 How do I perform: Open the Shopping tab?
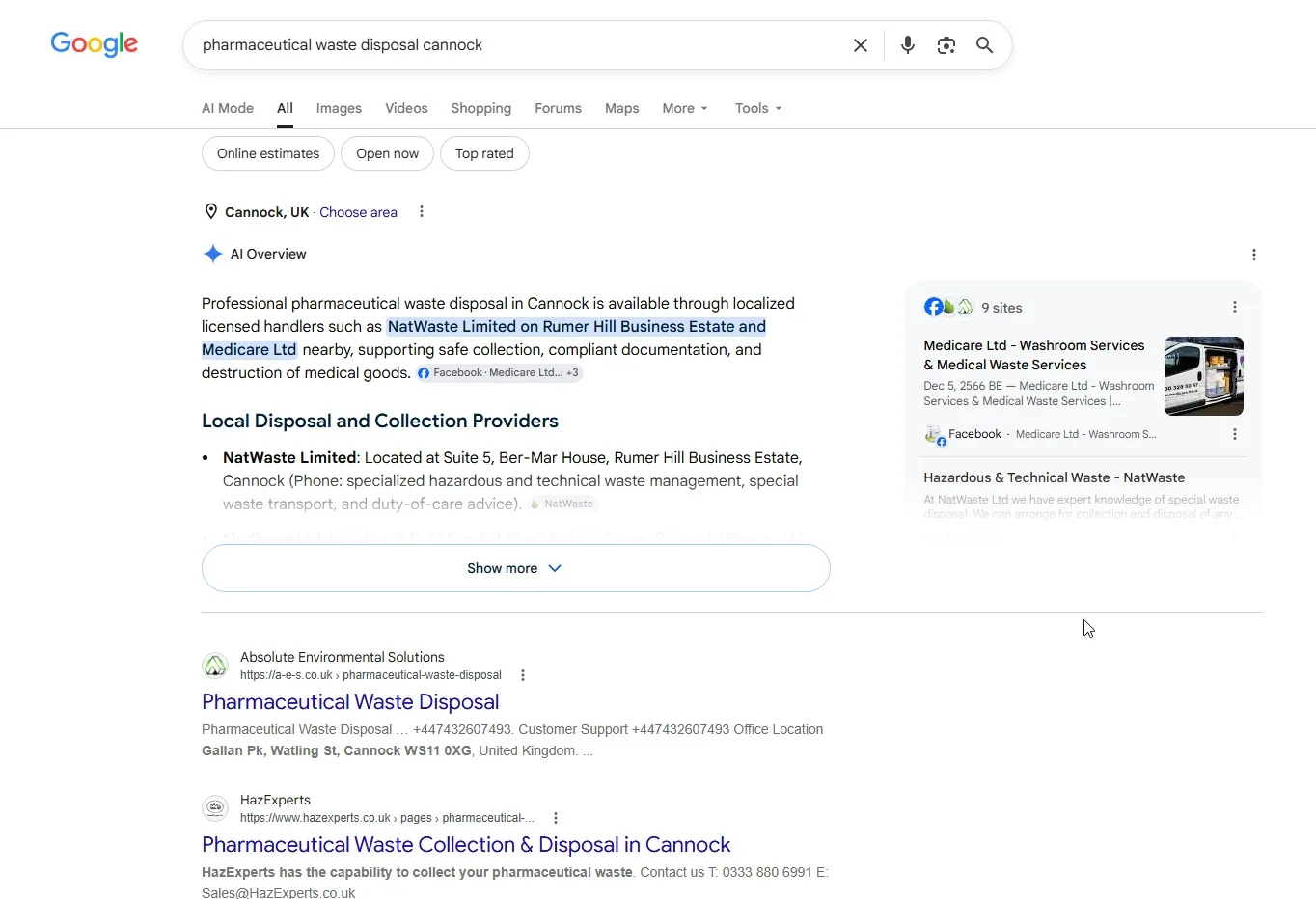(x=480, y=108)
